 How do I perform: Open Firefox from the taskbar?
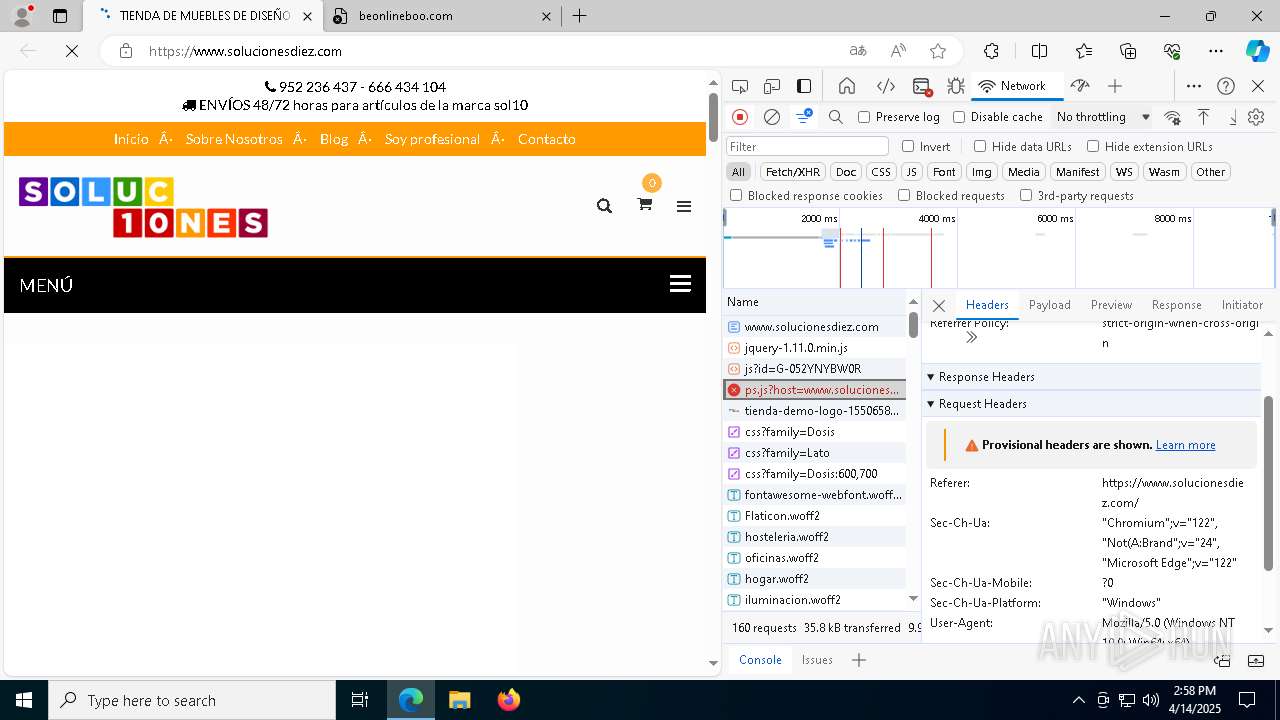coord(508,700)
